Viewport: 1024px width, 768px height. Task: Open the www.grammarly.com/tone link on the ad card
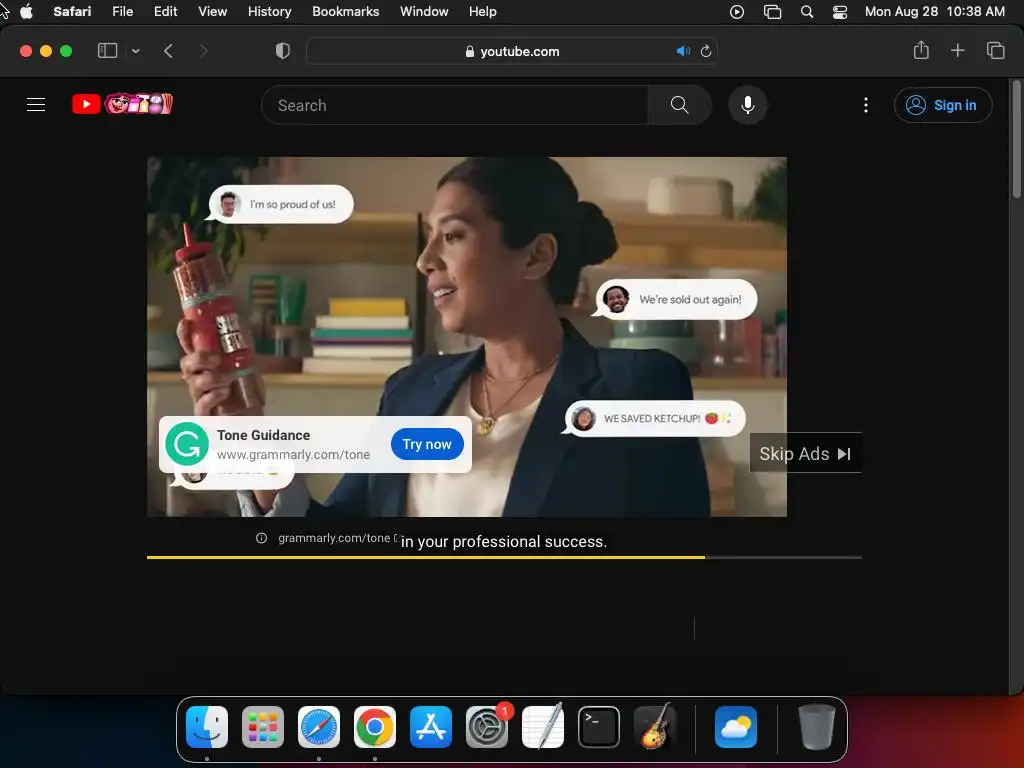pos(293,455)
